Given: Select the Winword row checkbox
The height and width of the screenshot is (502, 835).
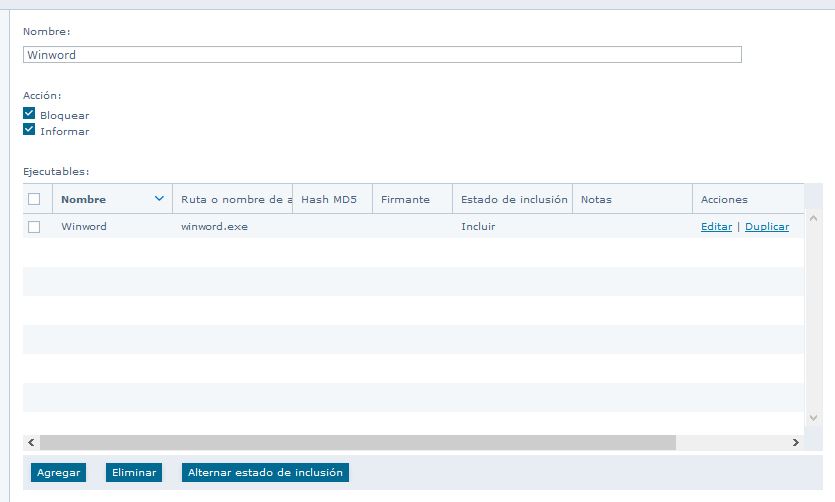Looking at the screenshot, I should [x=34, y=227].
